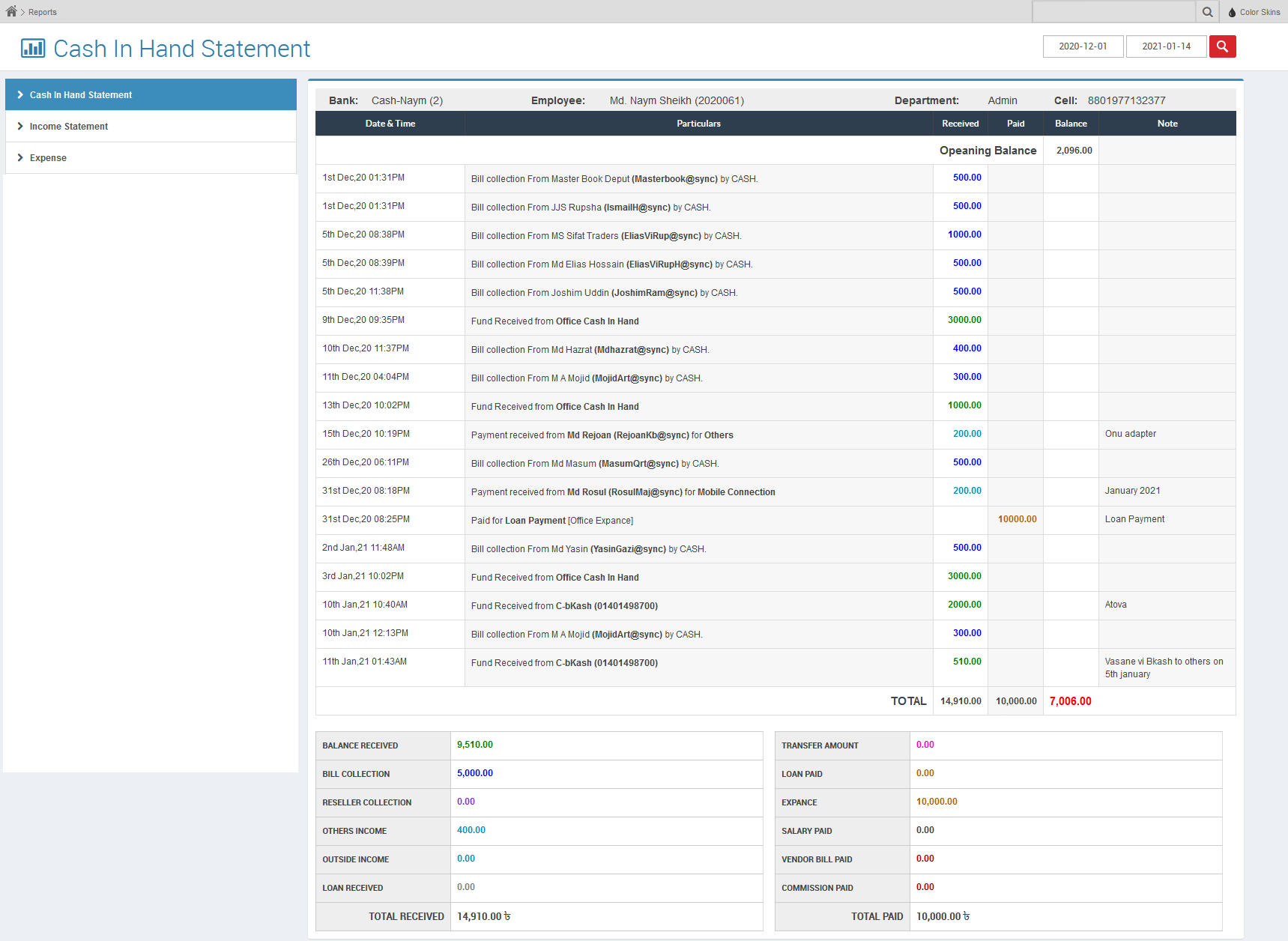Viewport: 1288px width, 941px height.
Task: Click the Date & Time column header
Action: click(390, 124)
